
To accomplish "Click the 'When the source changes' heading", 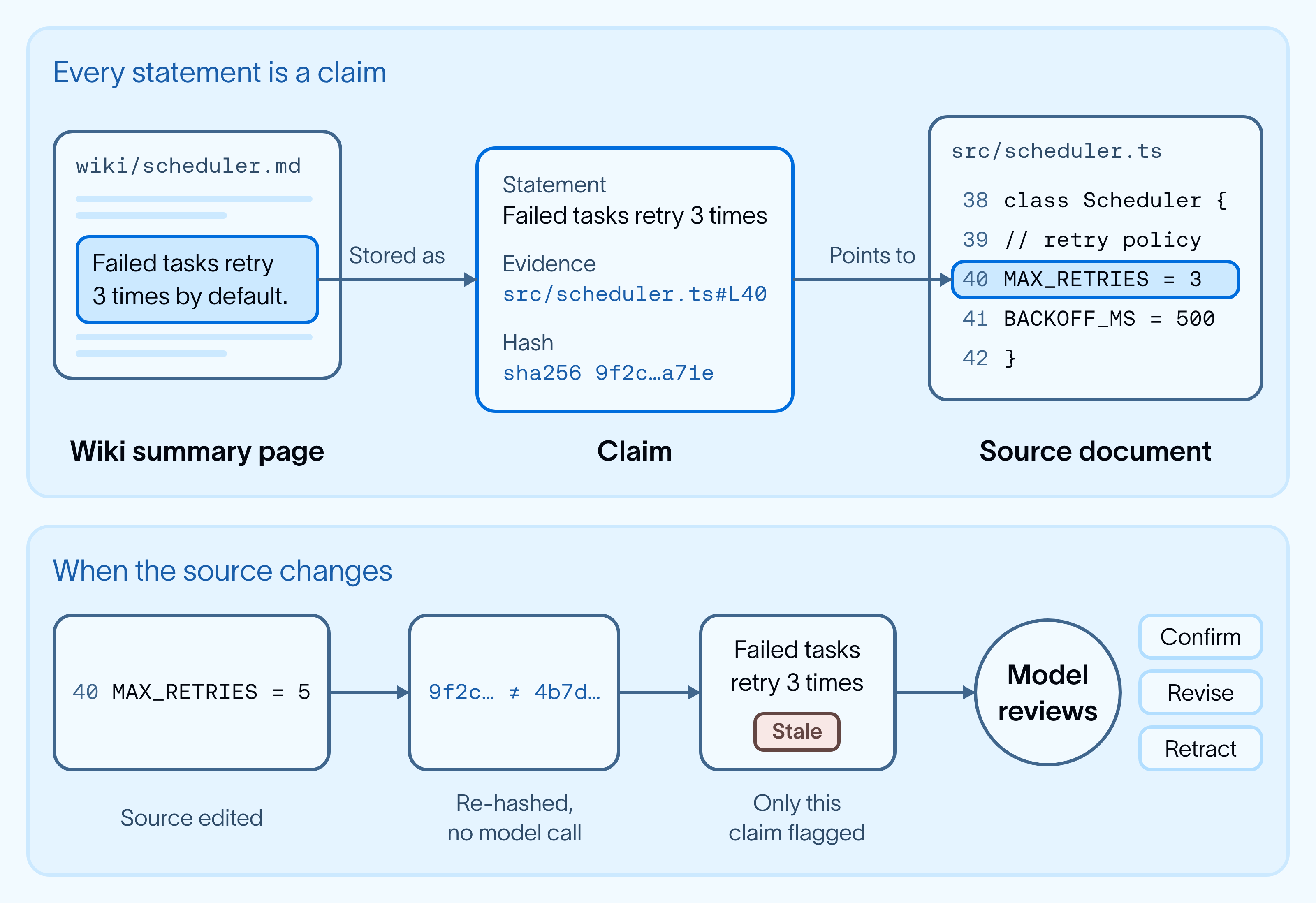I will pos(222,571).
